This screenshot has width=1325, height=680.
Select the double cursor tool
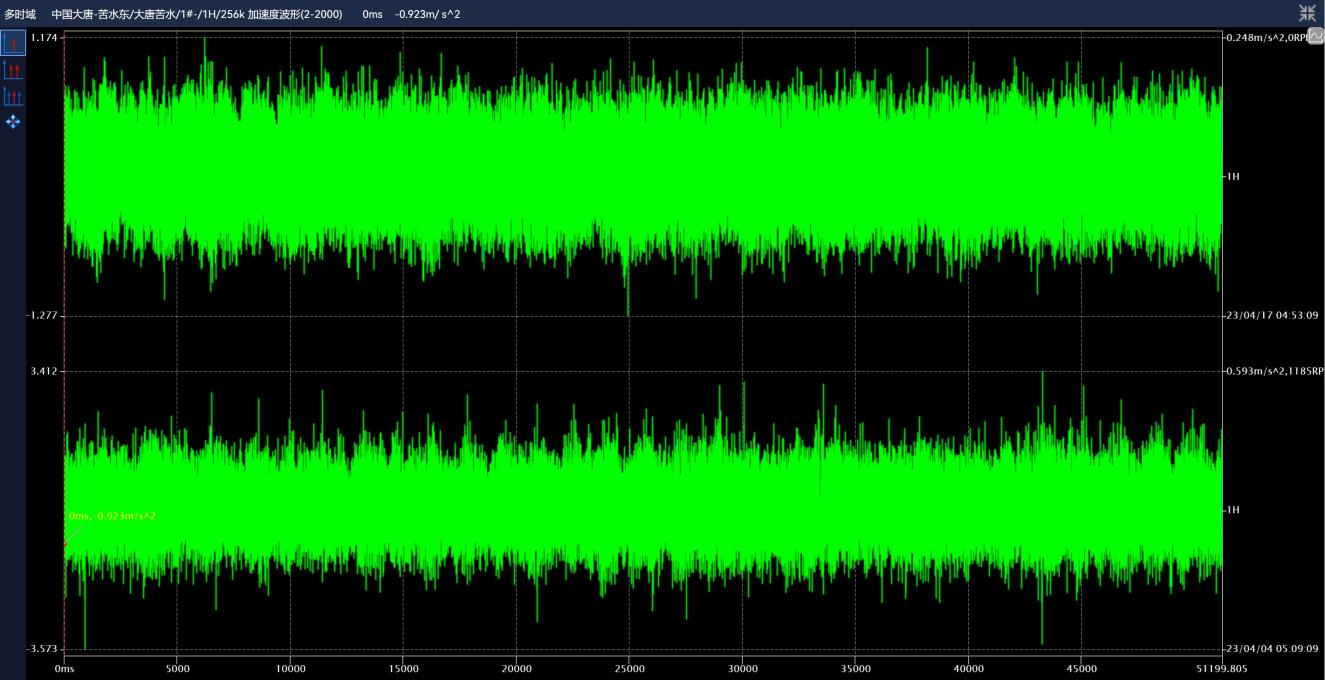(x=13, y=70)
